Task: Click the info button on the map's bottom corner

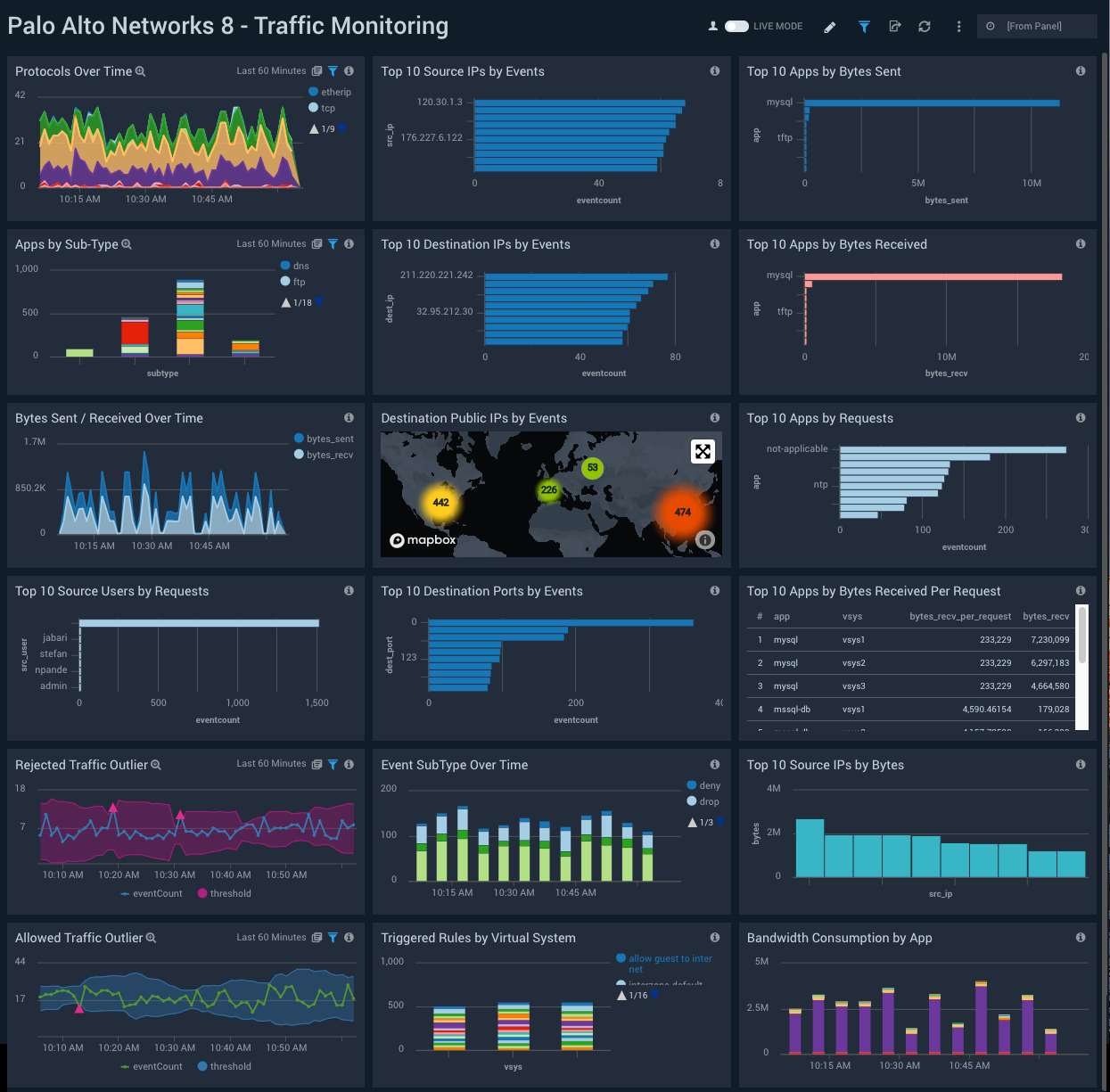Action: pos(704,539)
